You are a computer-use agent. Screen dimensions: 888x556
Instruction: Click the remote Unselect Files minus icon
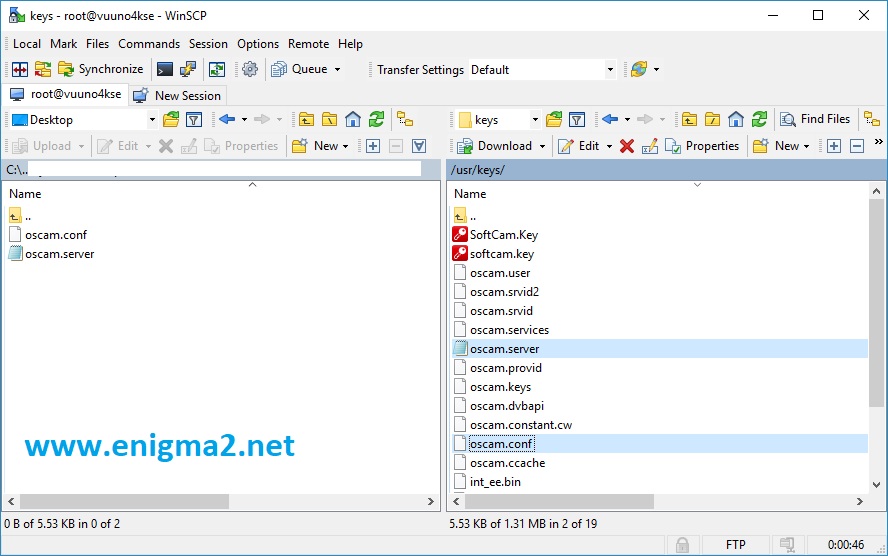click(x=857, y=146)
